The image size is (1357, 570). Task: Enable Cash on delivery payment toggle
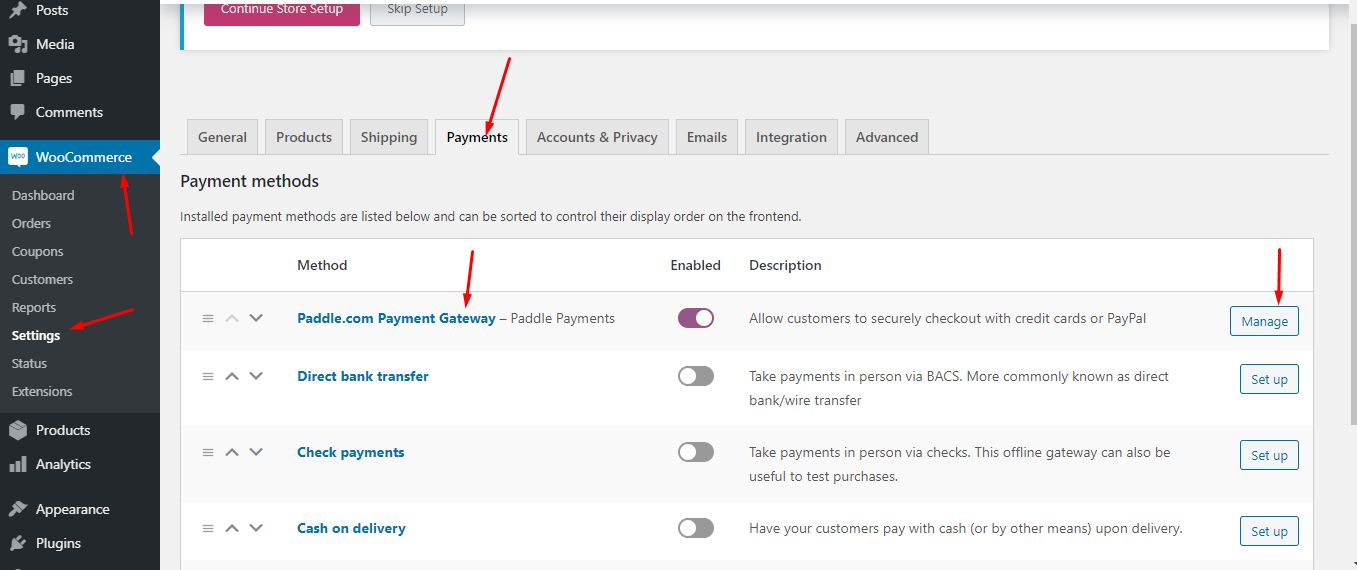696,528
